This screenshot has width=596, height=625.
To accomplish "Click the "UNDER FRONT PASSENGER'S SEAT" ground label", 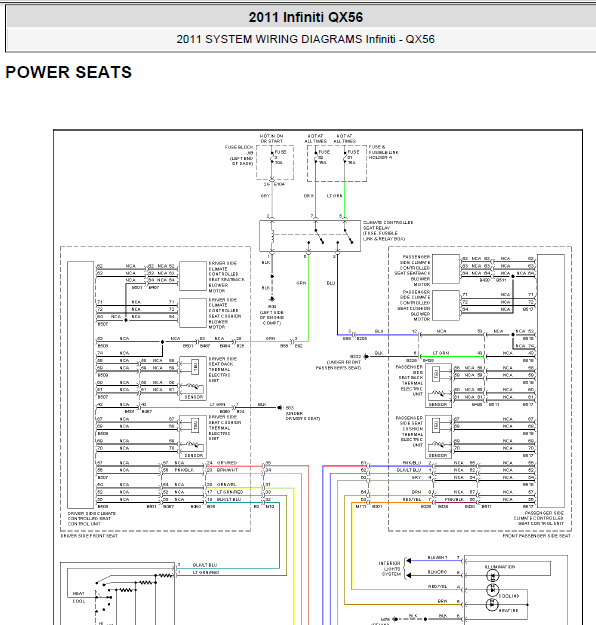I will (338, 365).
